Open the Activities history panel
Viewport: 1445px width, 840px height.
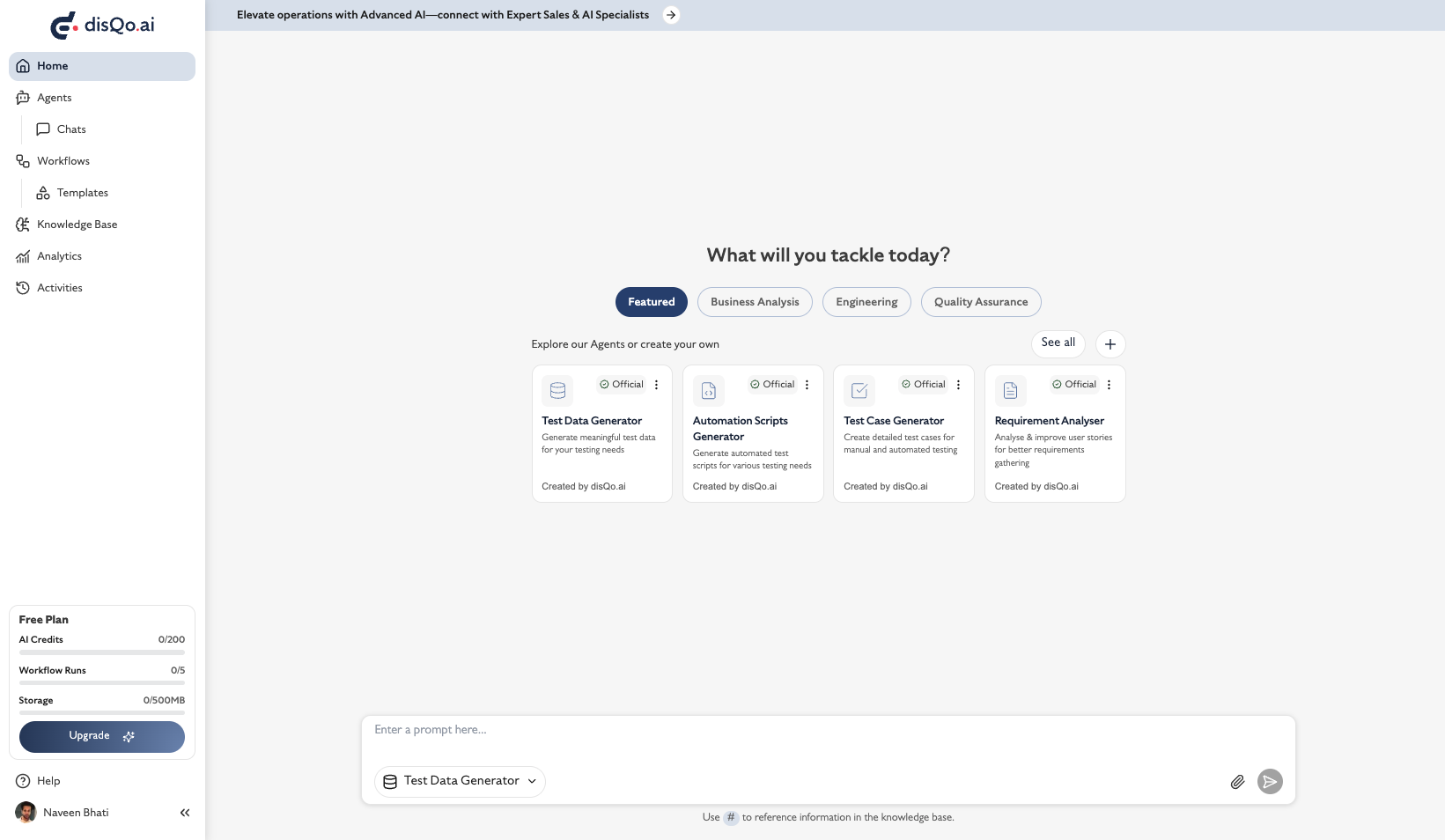pyautogui.click(x=59, y=288)
